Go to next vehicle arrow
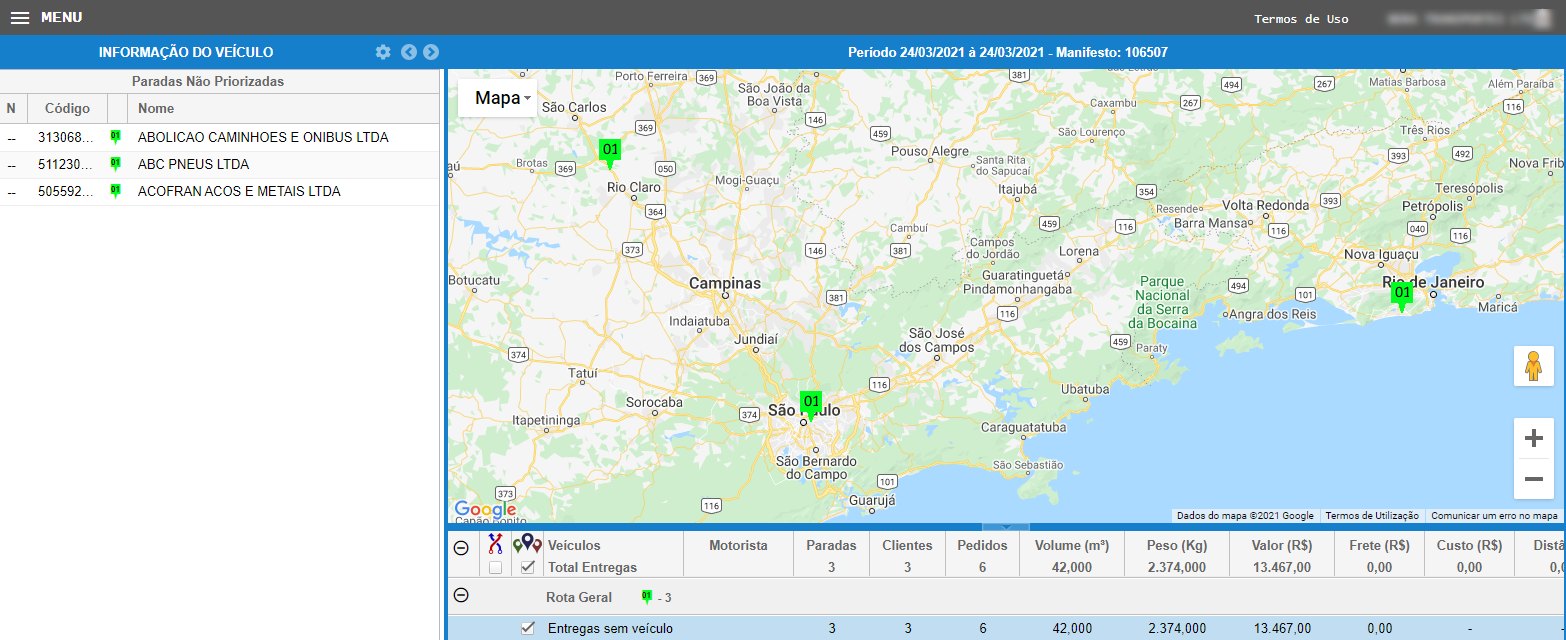 [x=431, y=52]
